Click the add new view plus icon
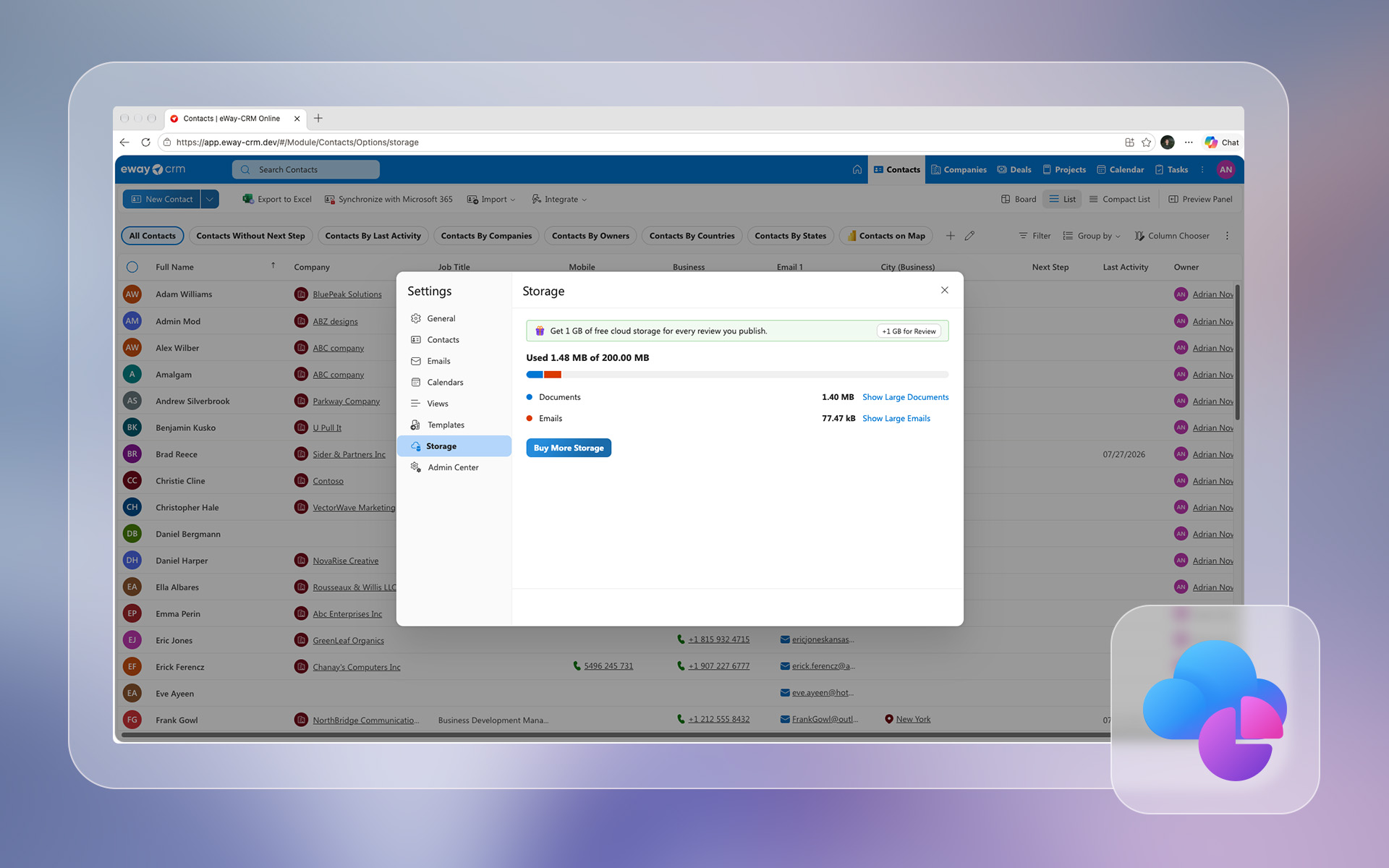Image resolution: width=1389 pixels, height=868 pixels. pyautogui.click(x=950, y=236)
